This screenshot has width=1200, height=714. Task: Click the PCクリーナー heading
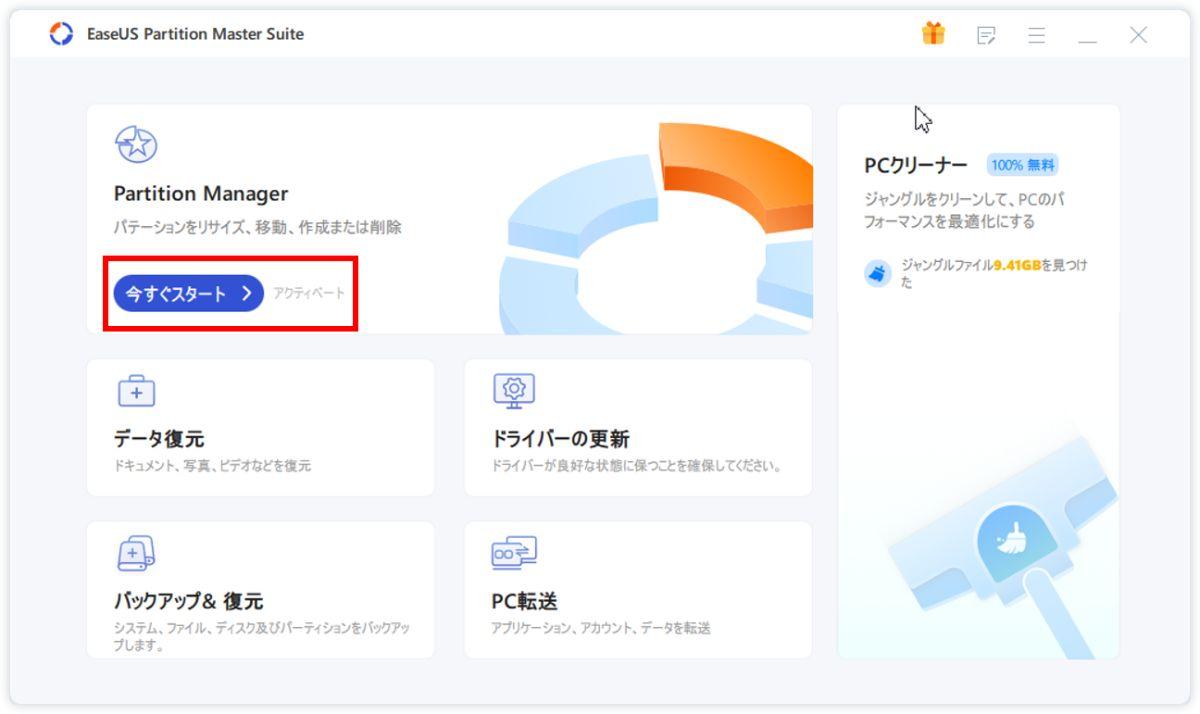coord(916,165)
